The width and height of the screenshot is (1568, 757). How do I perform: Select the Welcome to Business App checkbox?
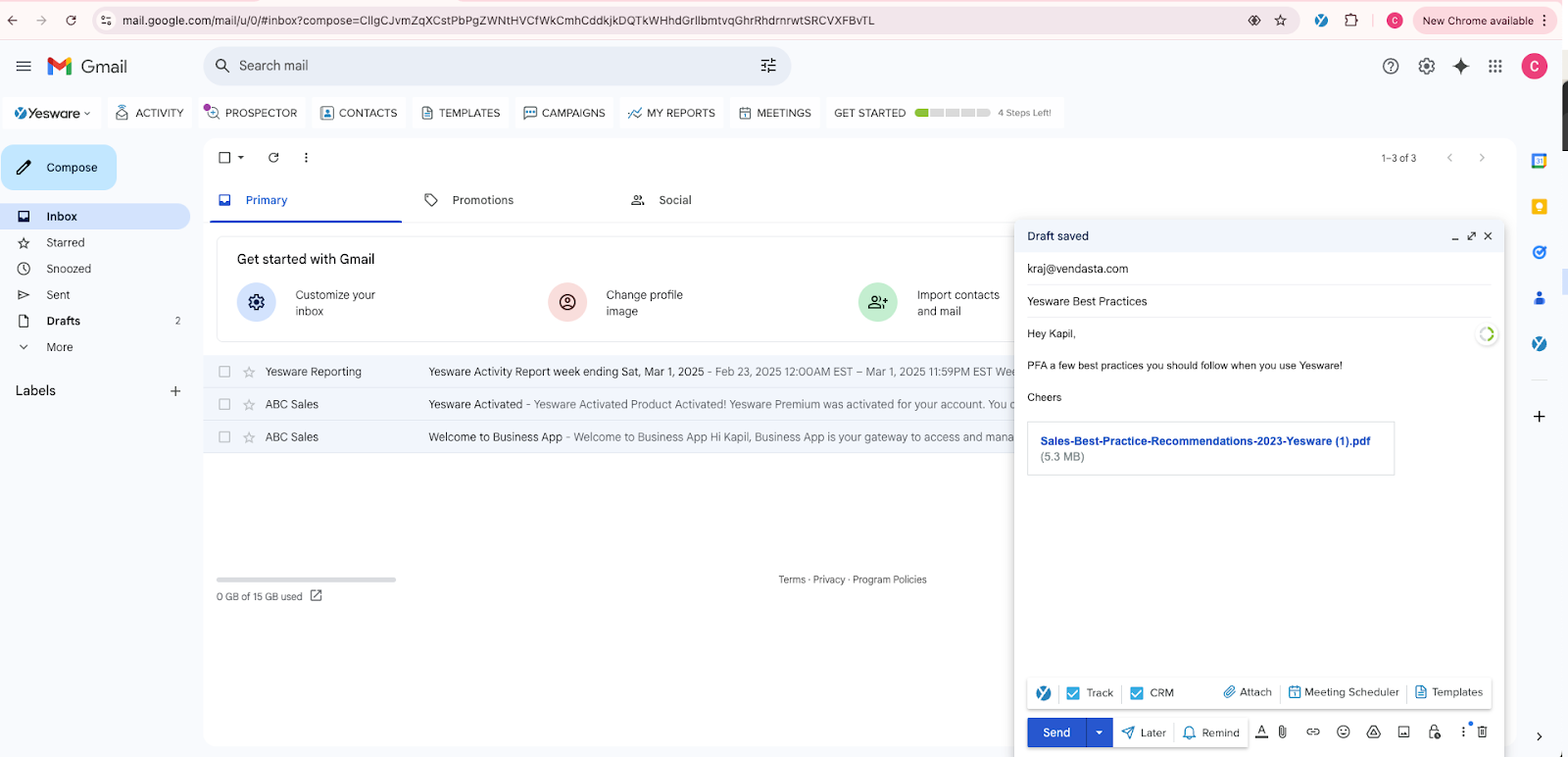tap(224, 437)
